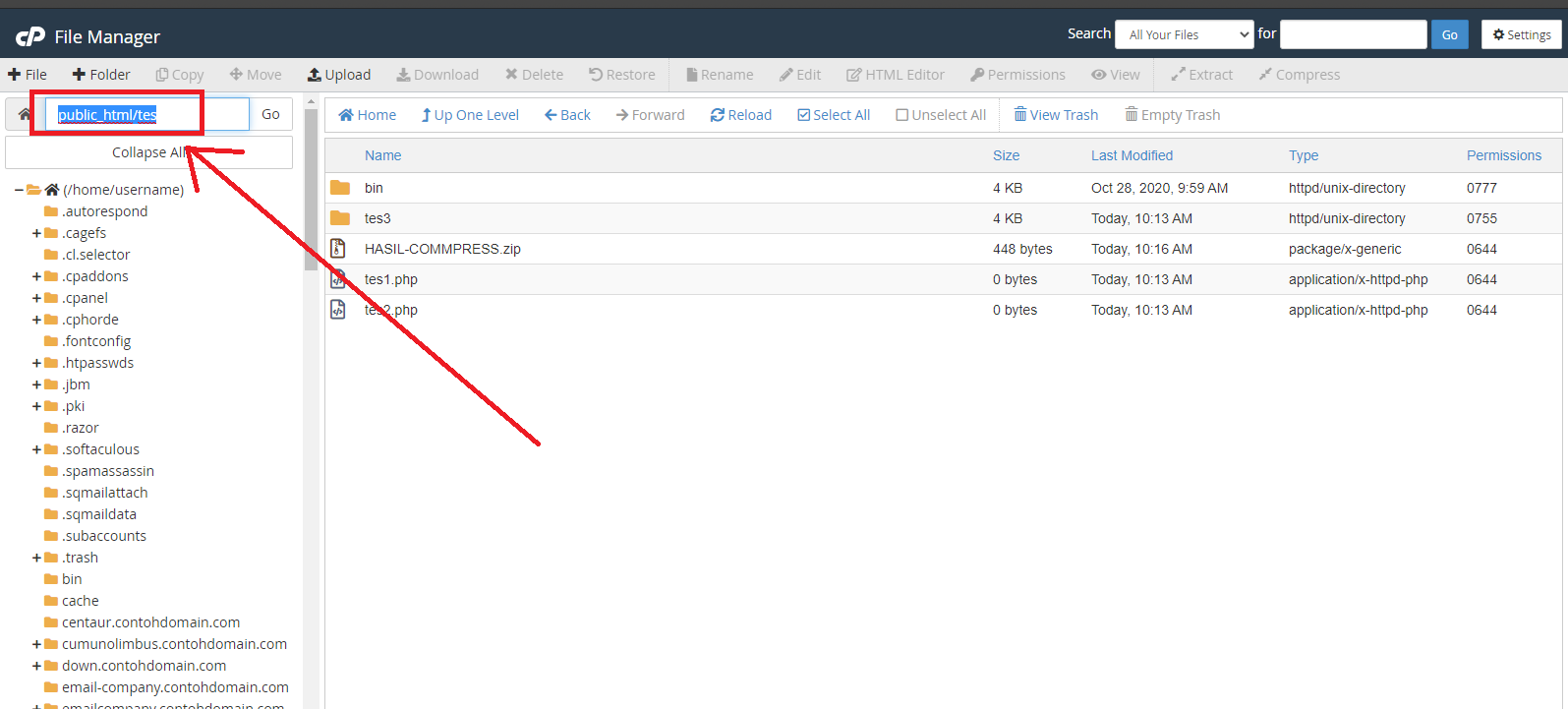Screen dimensions: 1568x709
Task: Expand the .softaculous tree folder
Action: coord(36,449)
